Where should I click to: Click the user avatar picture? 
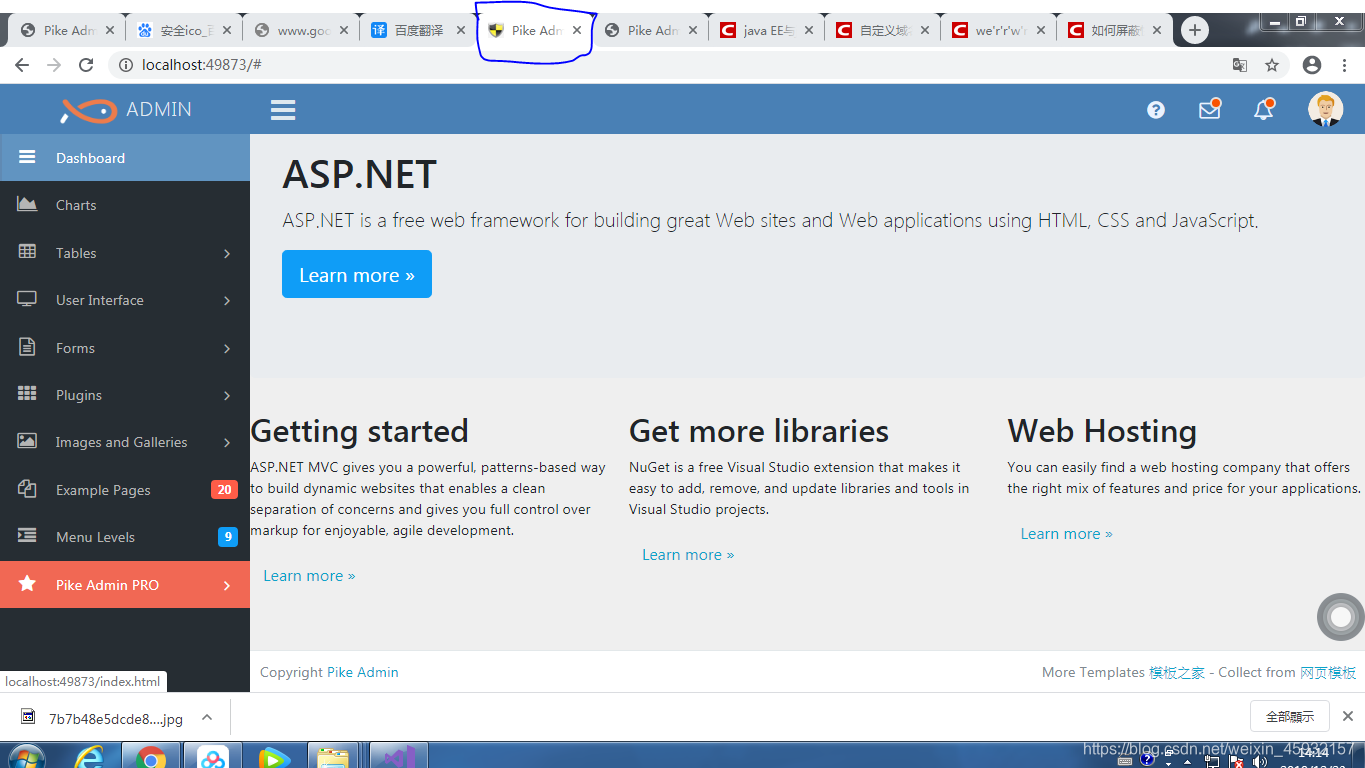coord(1326,109)
